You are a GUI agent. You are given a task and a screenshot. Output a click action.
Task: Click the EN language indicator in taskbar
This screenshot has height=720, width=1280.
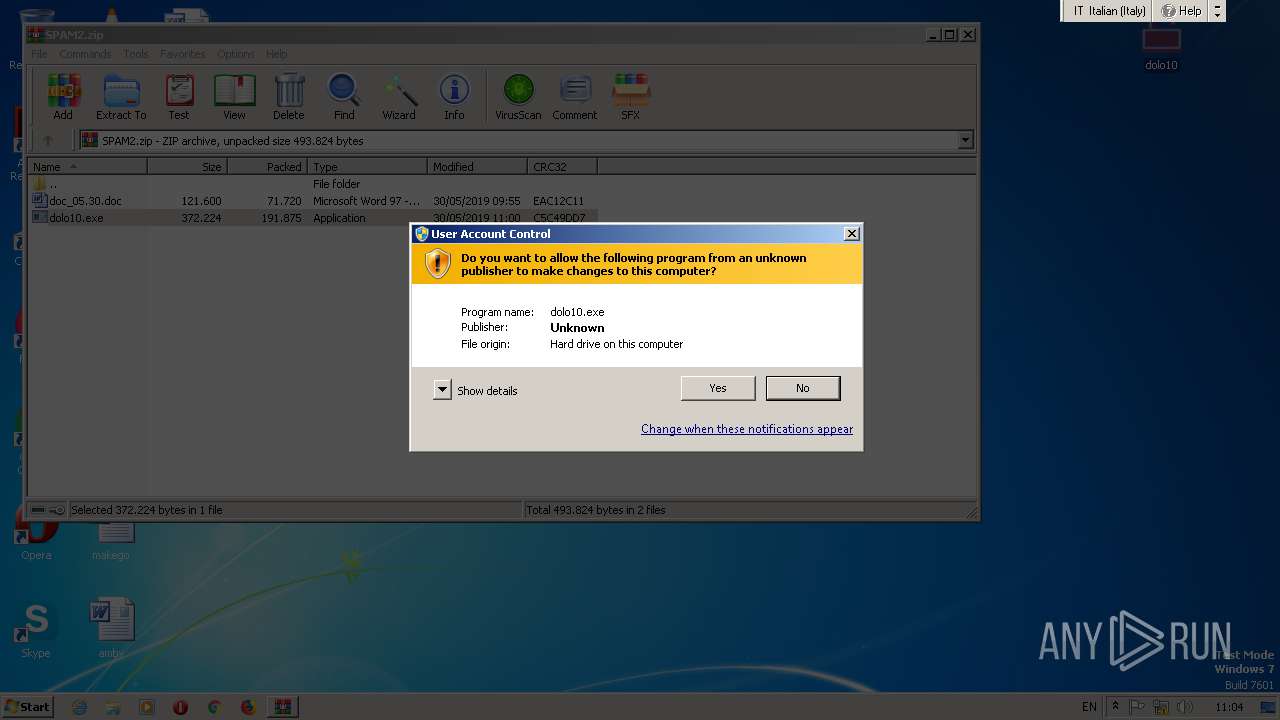(x=1089, y=707)
